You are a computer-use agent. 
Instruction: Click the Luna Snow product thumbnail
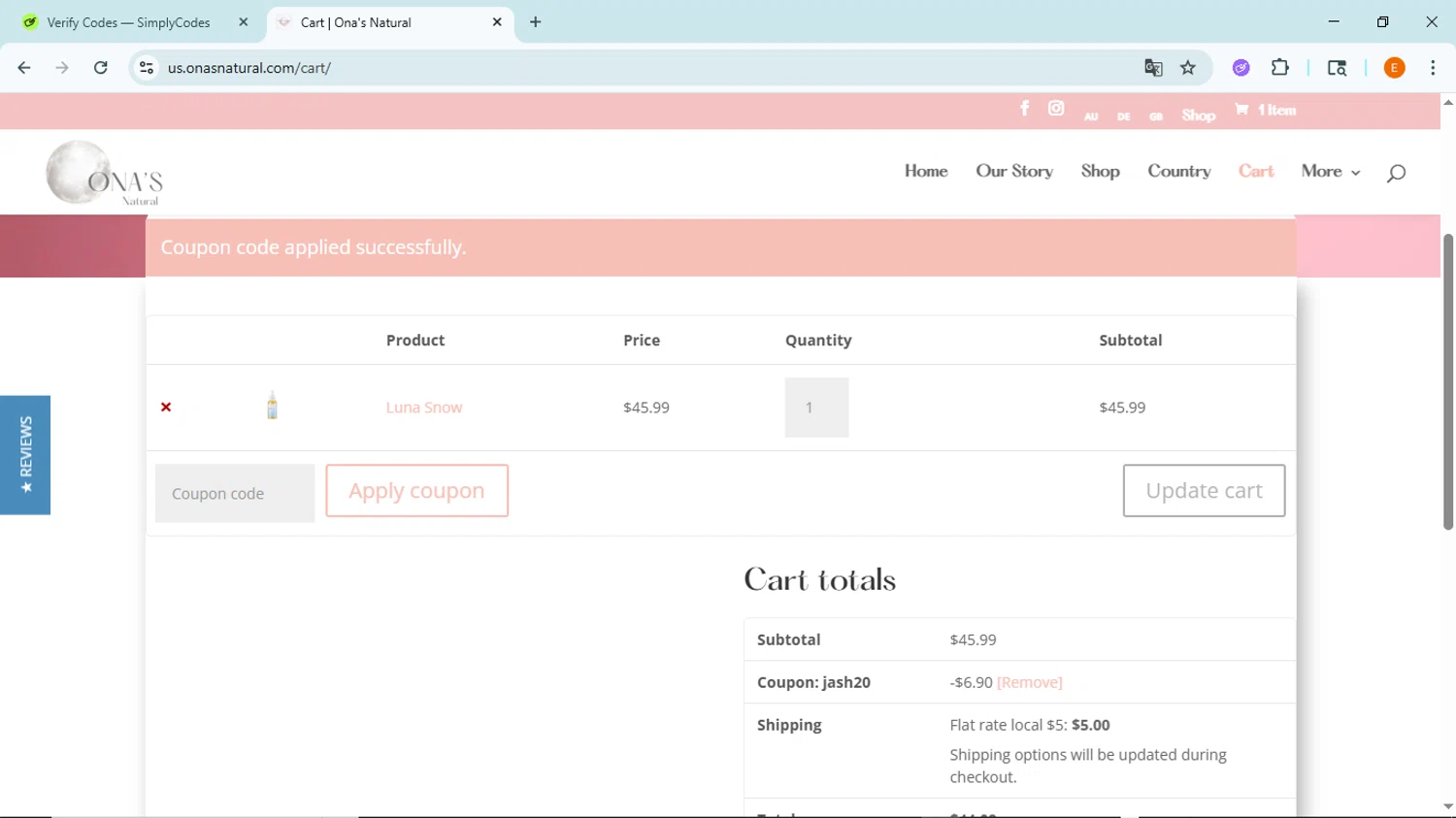coord(272,406)
